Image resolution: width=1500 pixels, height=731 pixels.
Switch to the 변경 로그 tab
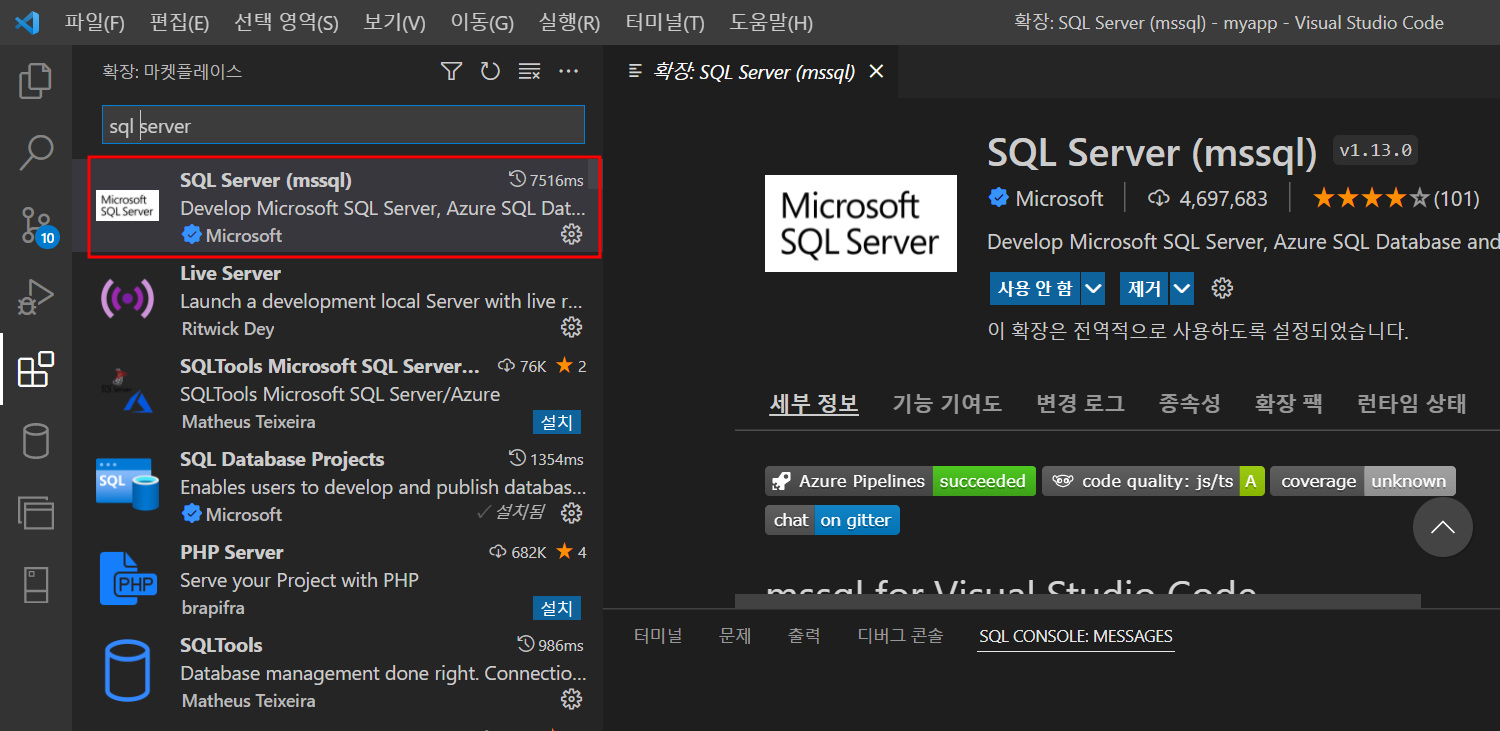point(1080,403)
